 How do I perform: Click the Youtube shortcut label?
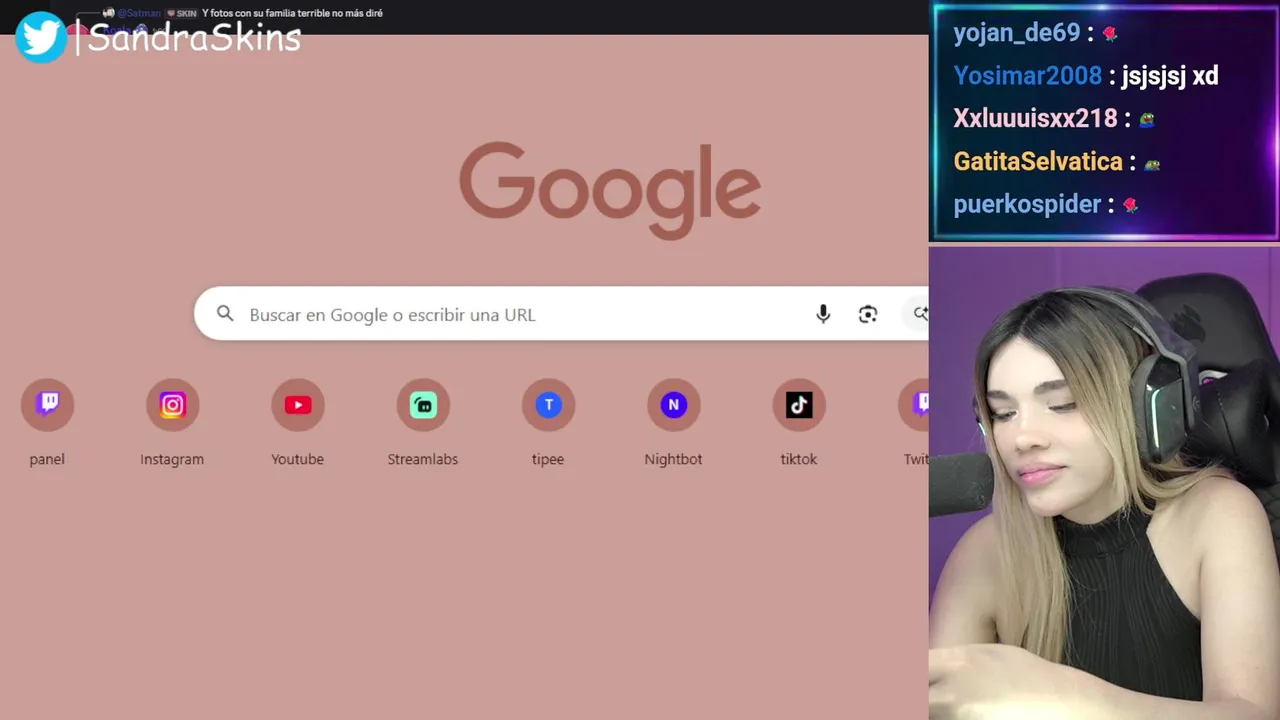[297, 459]
